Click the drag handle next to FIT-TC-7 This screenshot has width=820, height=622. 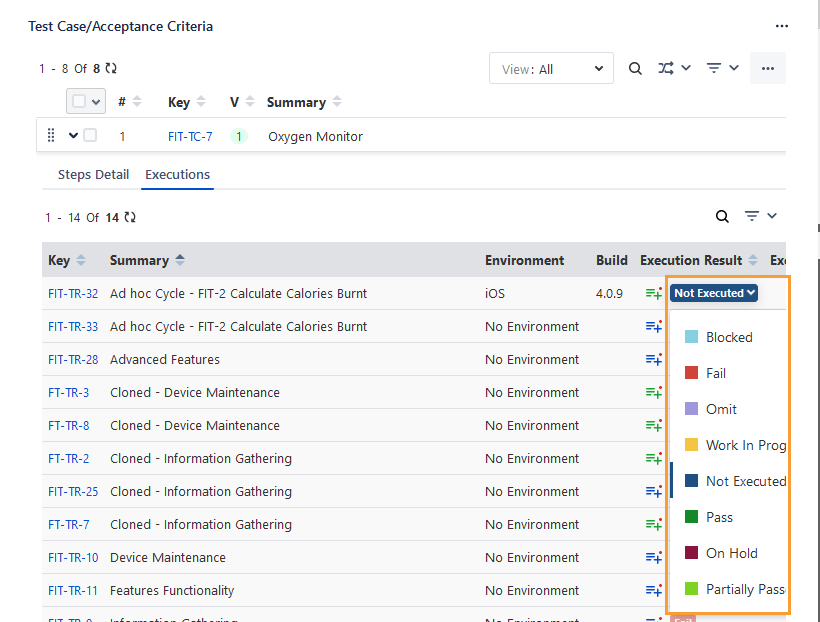[x=50, y=135]
